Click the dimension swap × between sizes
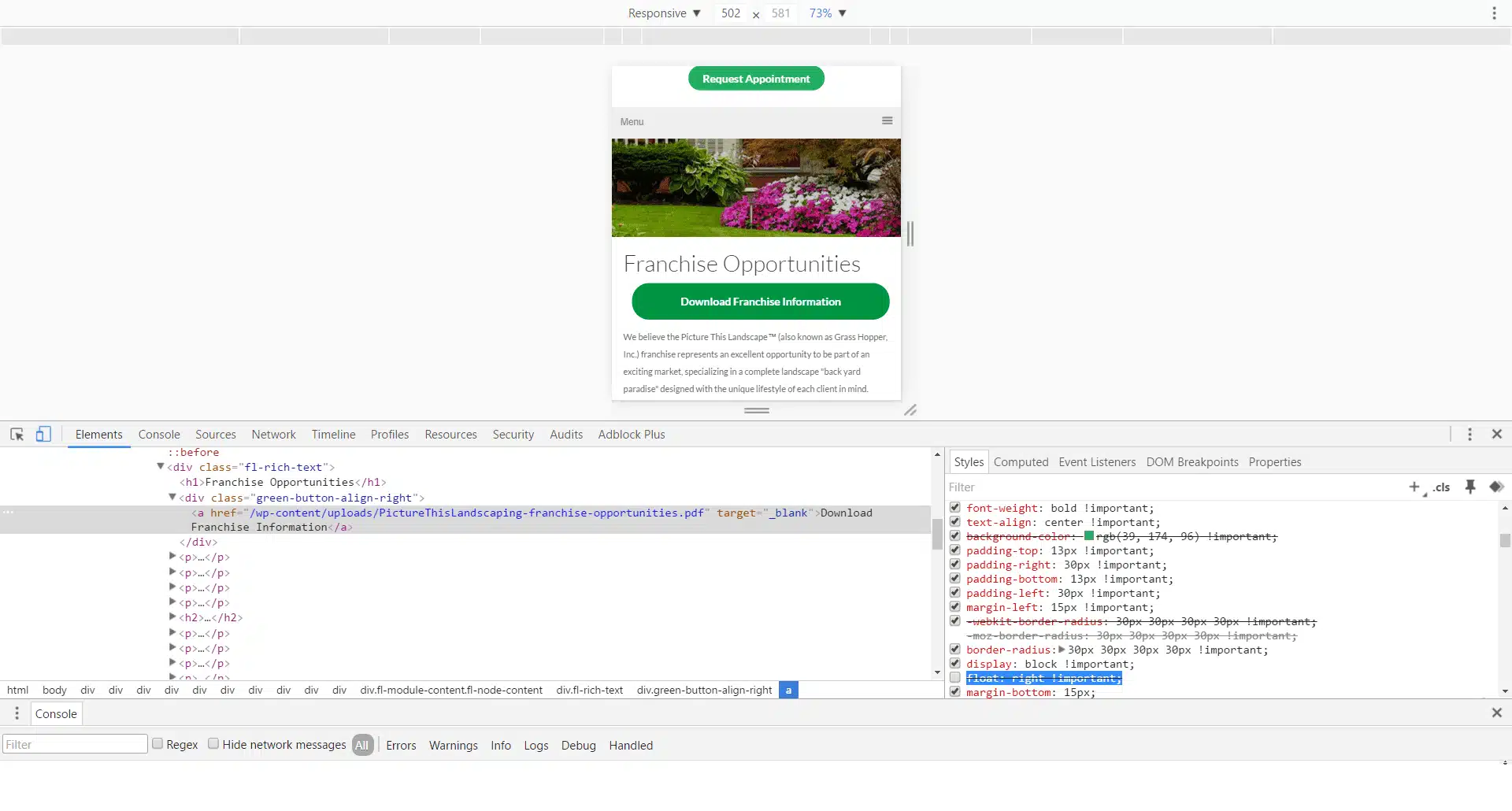The height and width of the screenshot is (811, 1512). pos(756,15)
